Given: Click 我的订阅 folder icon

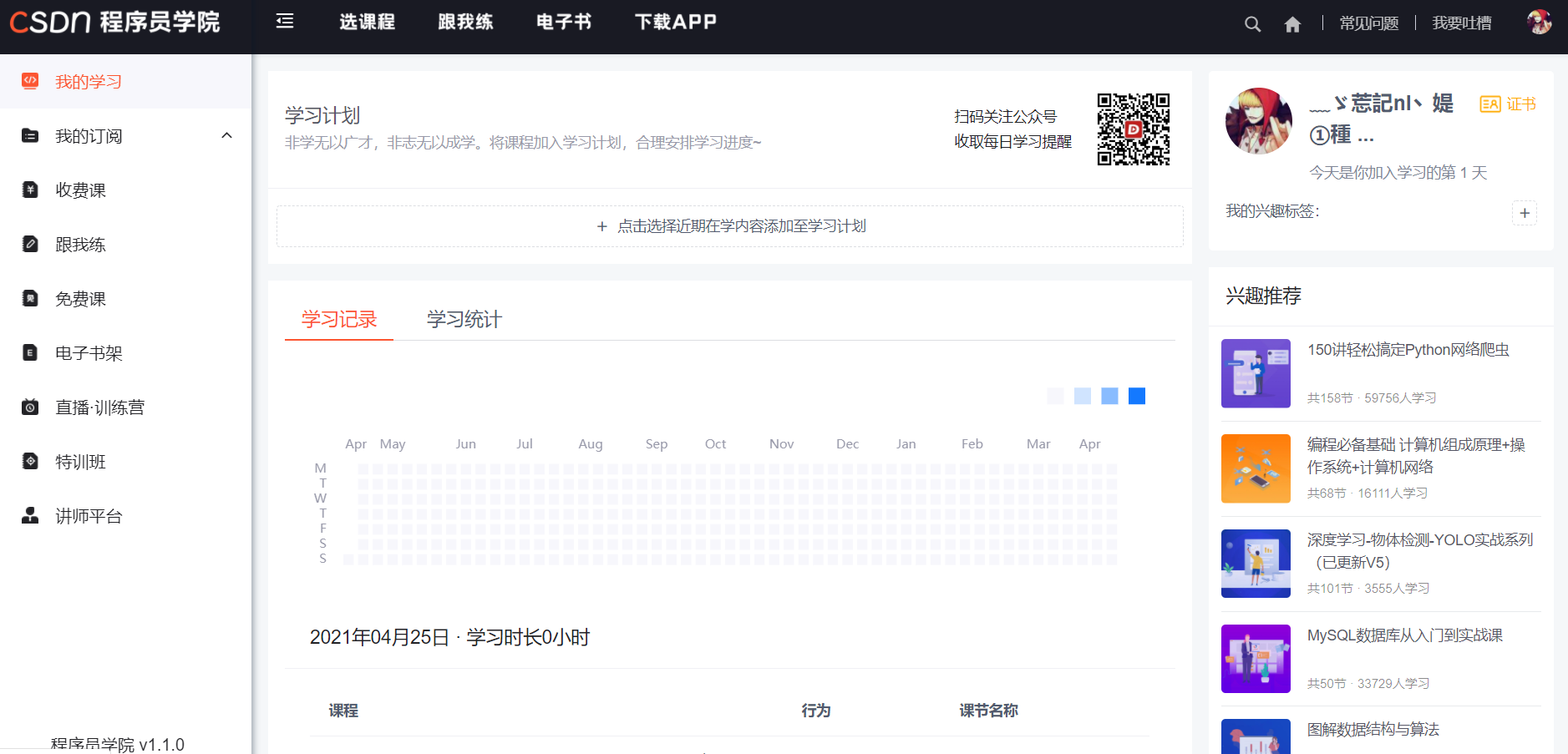Looking at the screenshot, I should pos(30,135).
